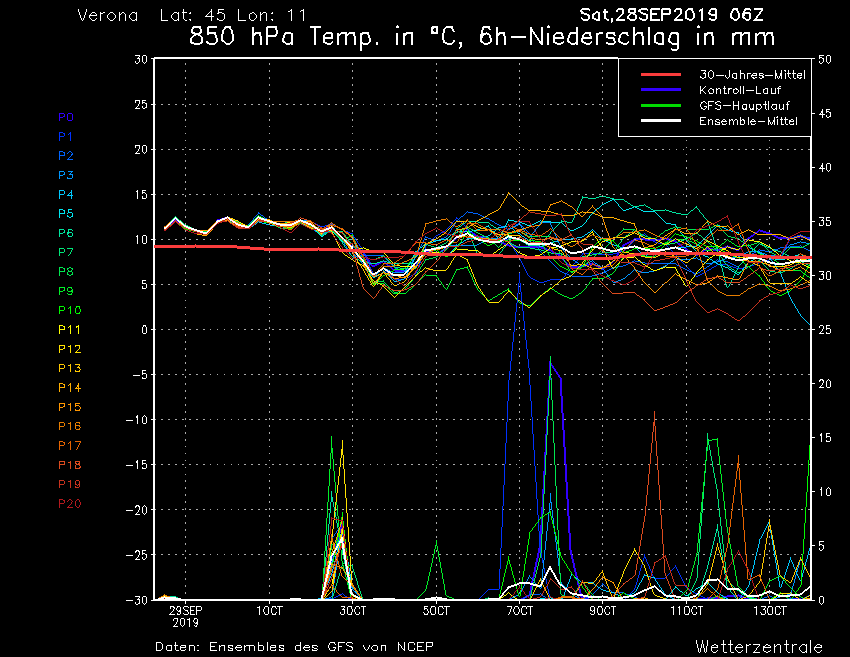This screenshot has width=850, height=657.
Task: Click the 29SEP 2019 axis label
Action: 185,616
